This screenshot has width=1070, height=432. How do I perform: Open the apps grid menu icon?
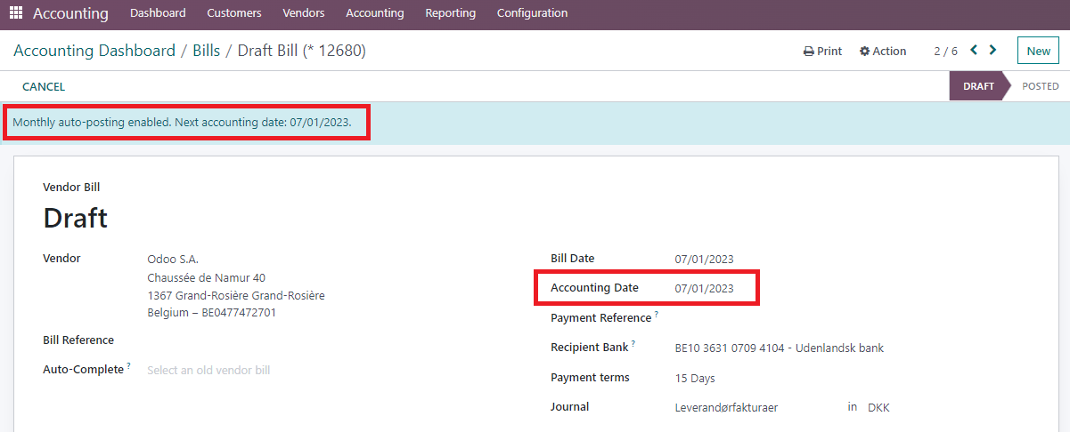tap(16, 13)
